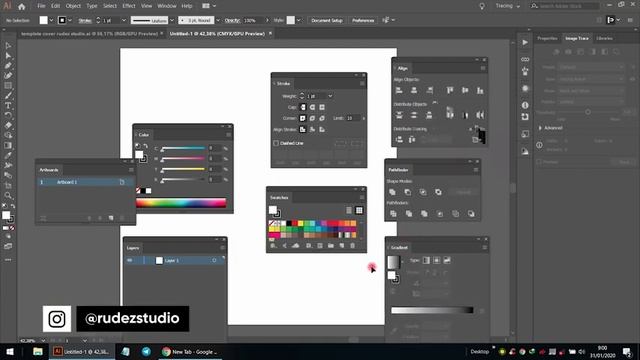Click gradient slider bar in Gradient panel
The width and height of the screenshot is (640, 360).
click(x=432, y=310)
